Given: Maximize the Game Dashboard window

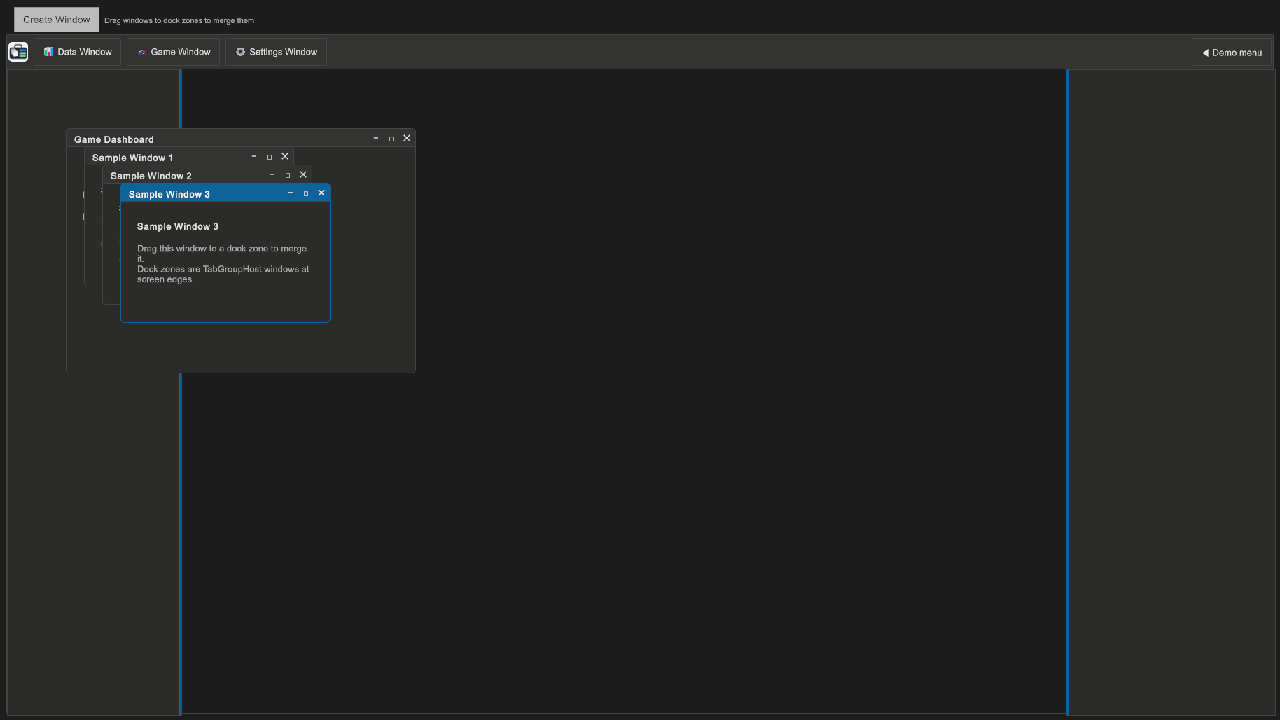Looking at the screenshot, I should tap(391, 138).
